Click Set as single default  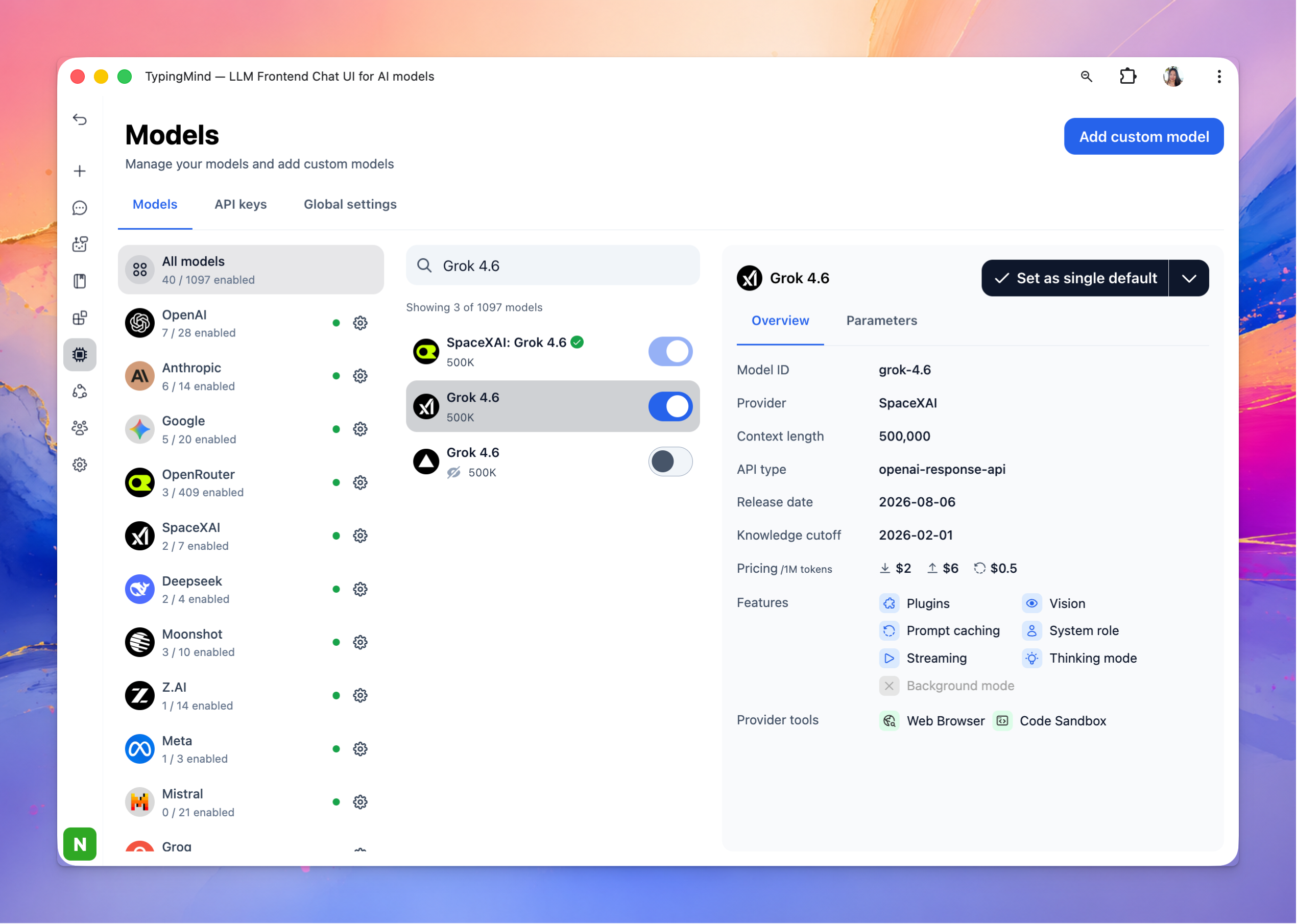[1075, 278]
